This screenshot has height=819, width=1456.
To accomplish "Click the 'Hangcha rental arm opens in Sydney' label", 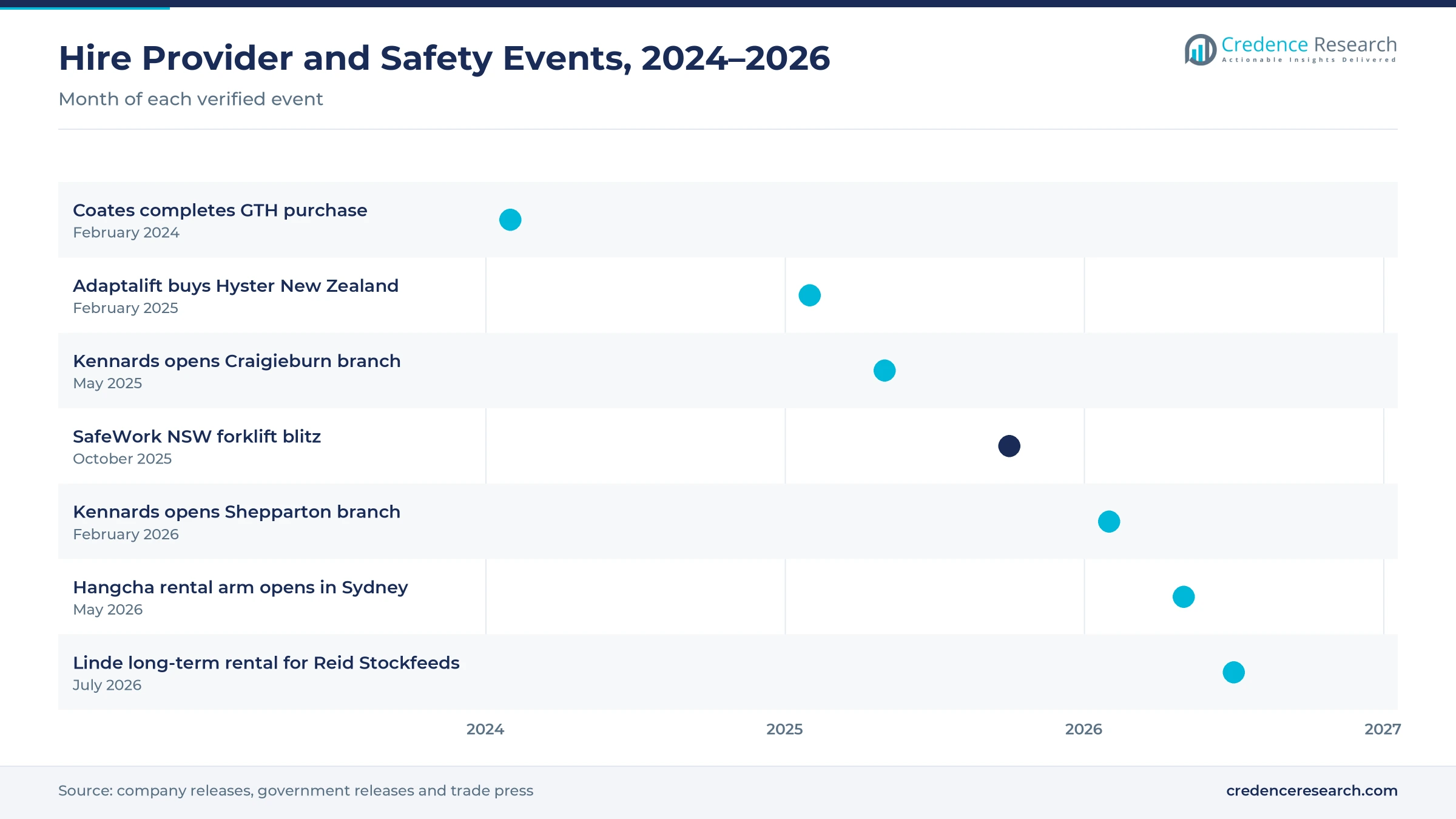I will 240,588.
